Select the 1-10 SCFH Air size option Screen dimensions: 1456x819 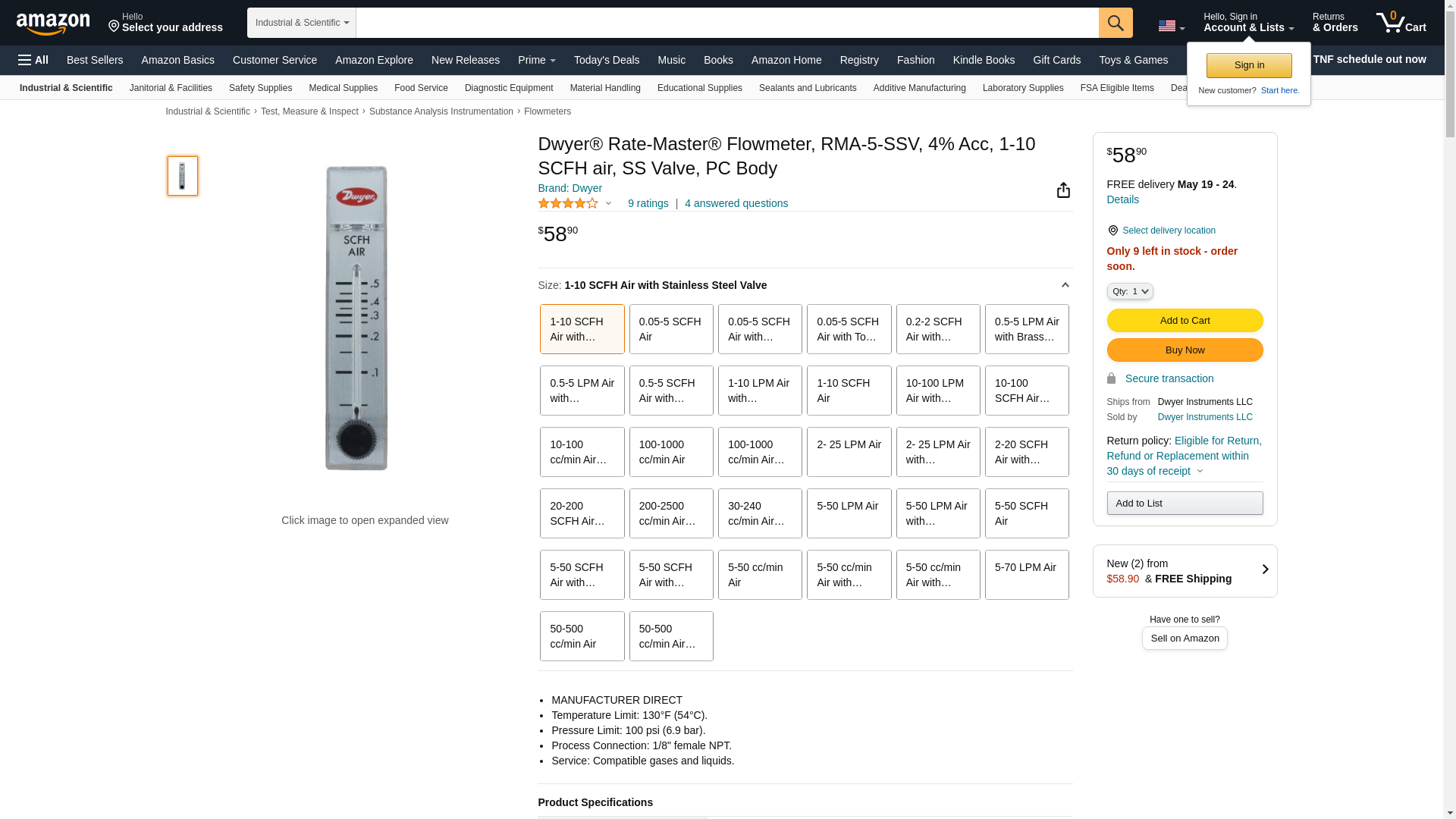tap(849, 391)
